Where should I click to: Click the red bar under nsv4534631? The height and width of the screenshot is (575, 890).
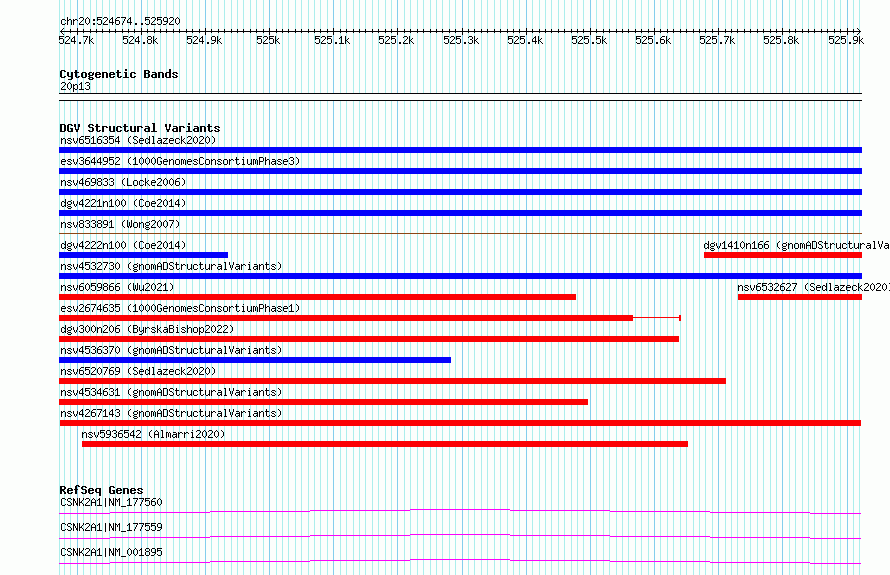pyautogui.click(x=324, y=402)
